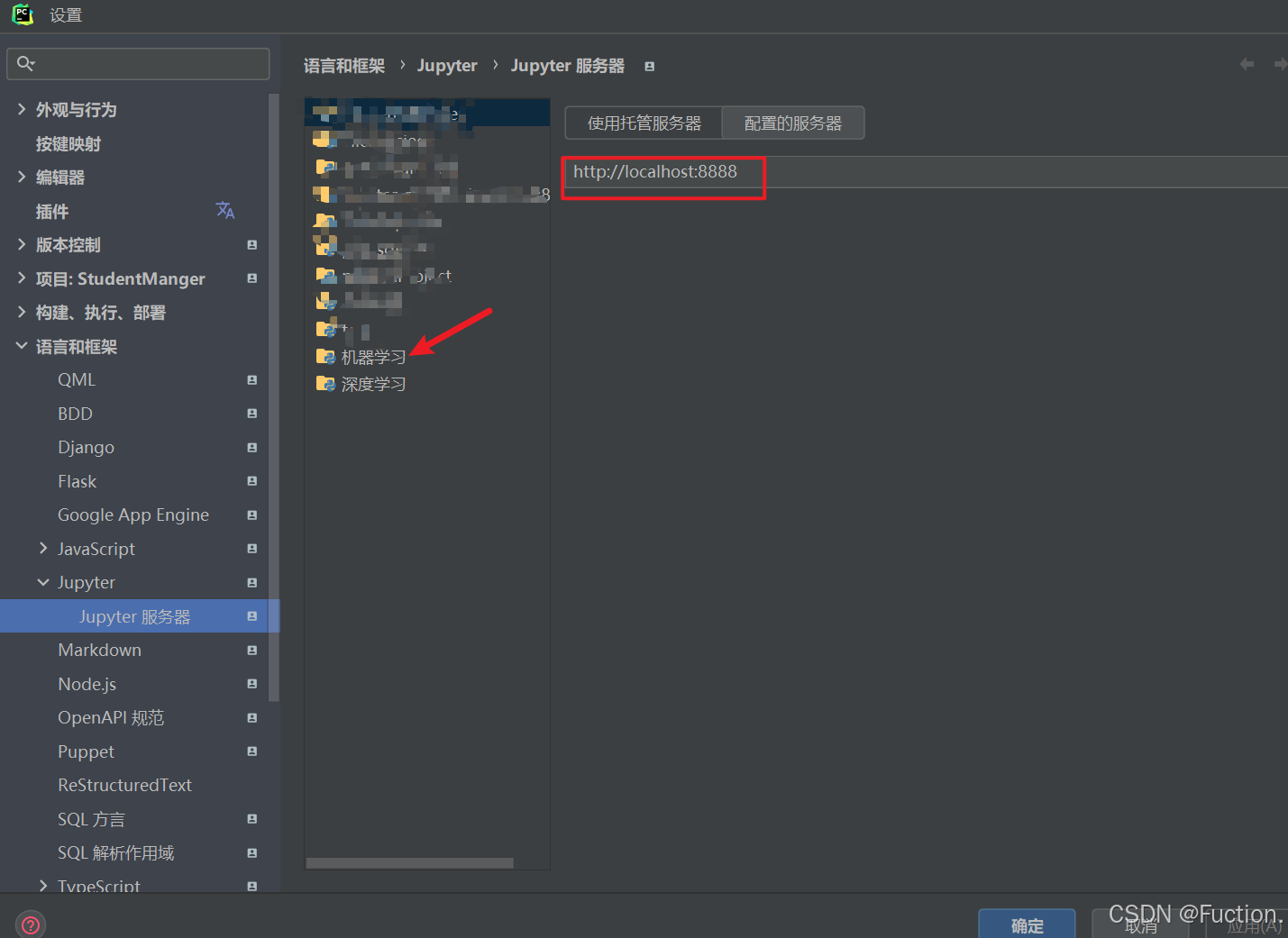This screenshot has width=1288, height=938.
Task: Select SQL 解析作用域 settings item
Action: coord(116,853)
